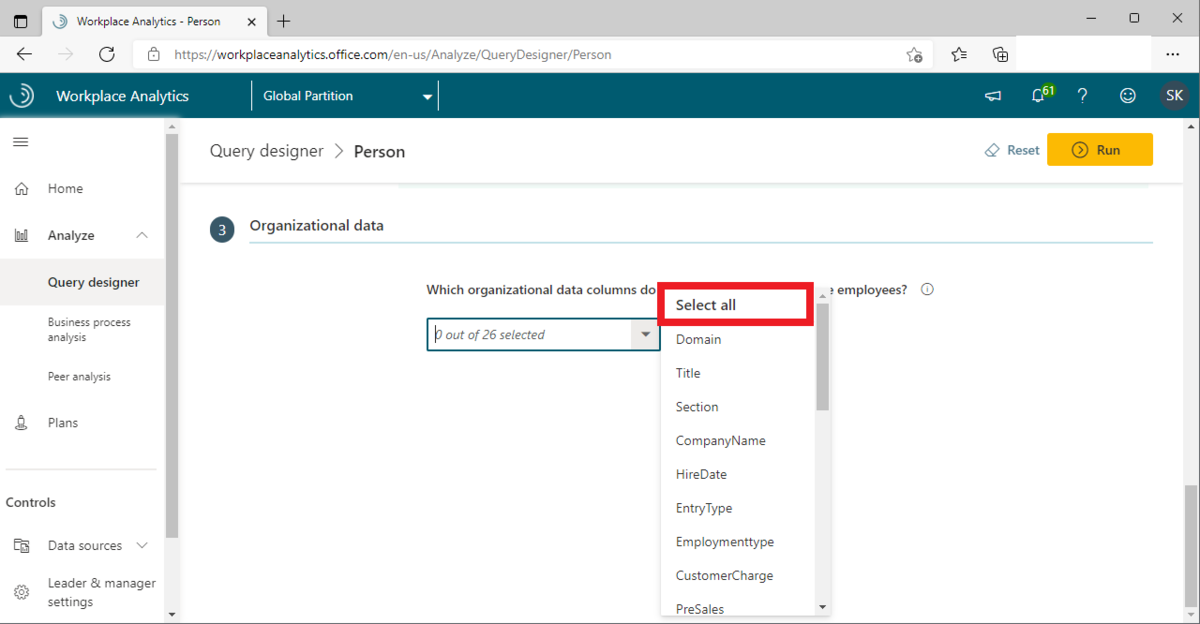Click the site lock icon in address bar

(153, 55)
